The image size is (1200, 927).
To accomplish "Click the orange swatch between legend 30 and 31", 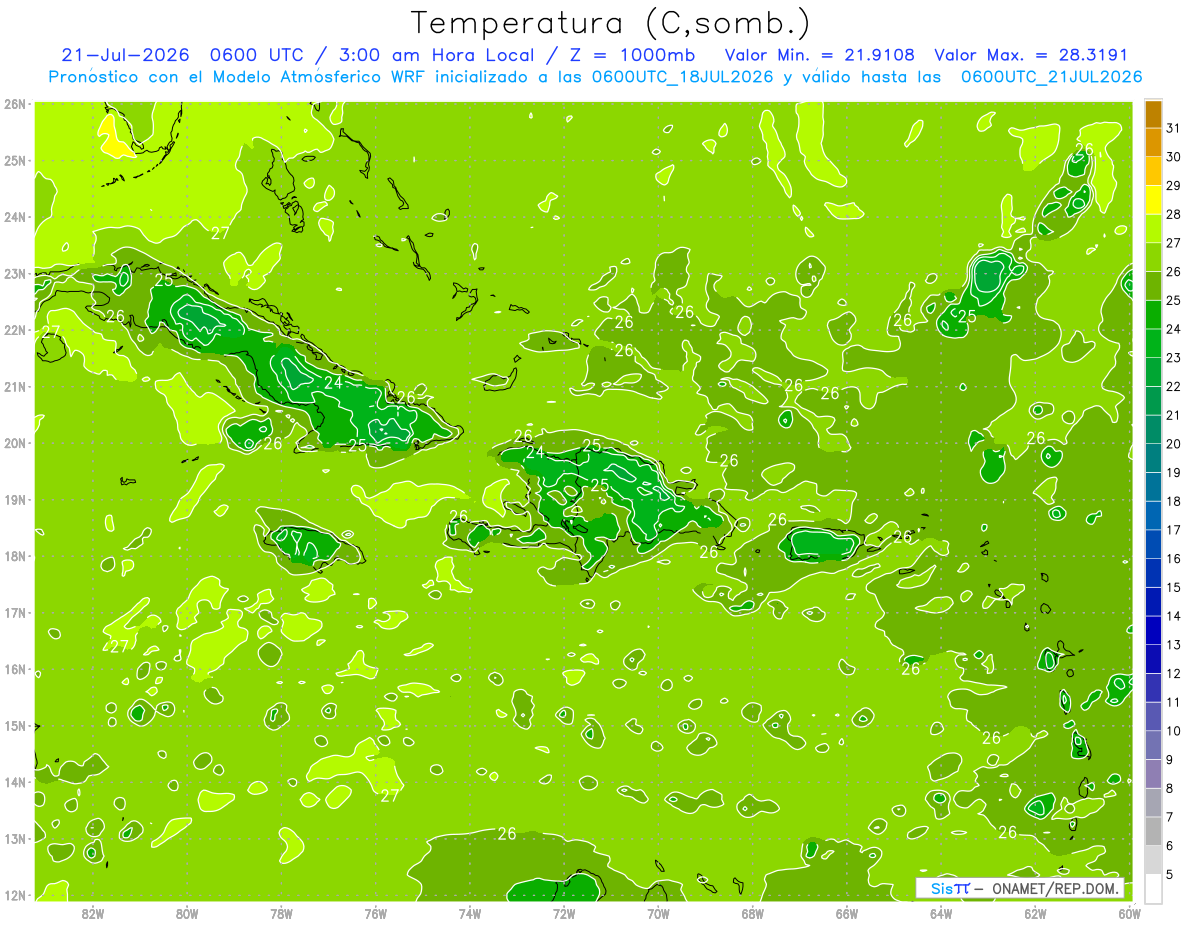I will point(1153,142).
